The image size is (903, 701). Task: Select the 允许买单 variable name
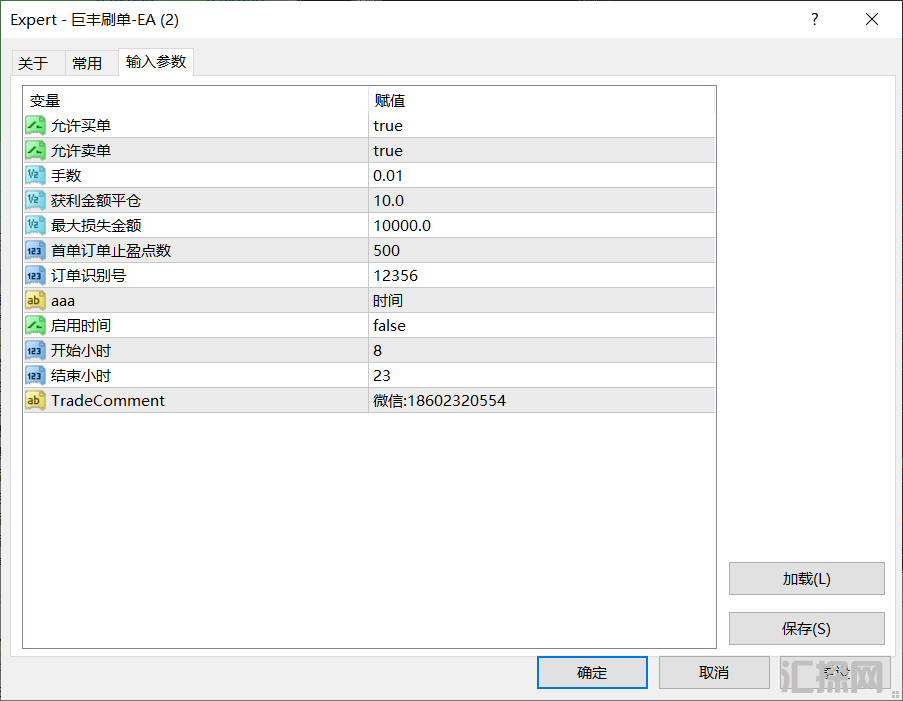[81, 126]
